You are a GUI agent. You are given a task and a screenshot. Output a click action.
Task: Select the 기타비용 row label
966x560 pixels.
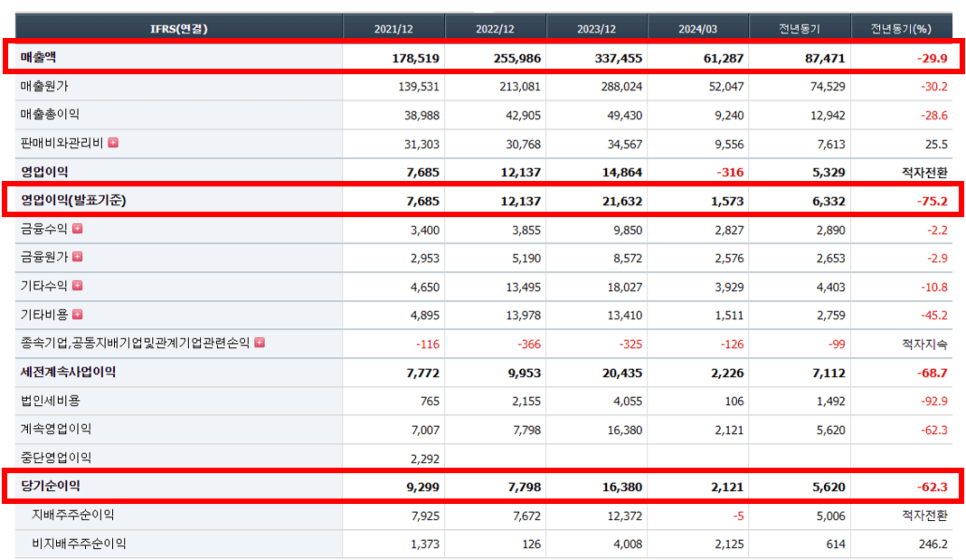pos(44,315)
